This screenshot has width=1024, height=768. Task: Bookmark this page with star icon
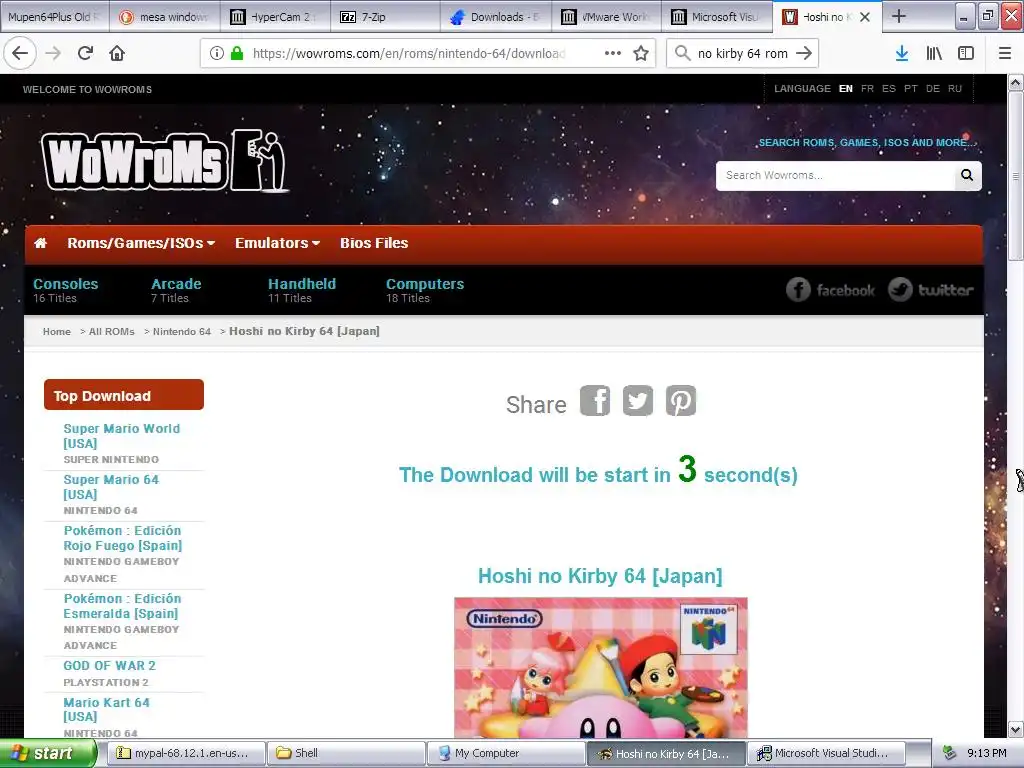coord(641,54)
